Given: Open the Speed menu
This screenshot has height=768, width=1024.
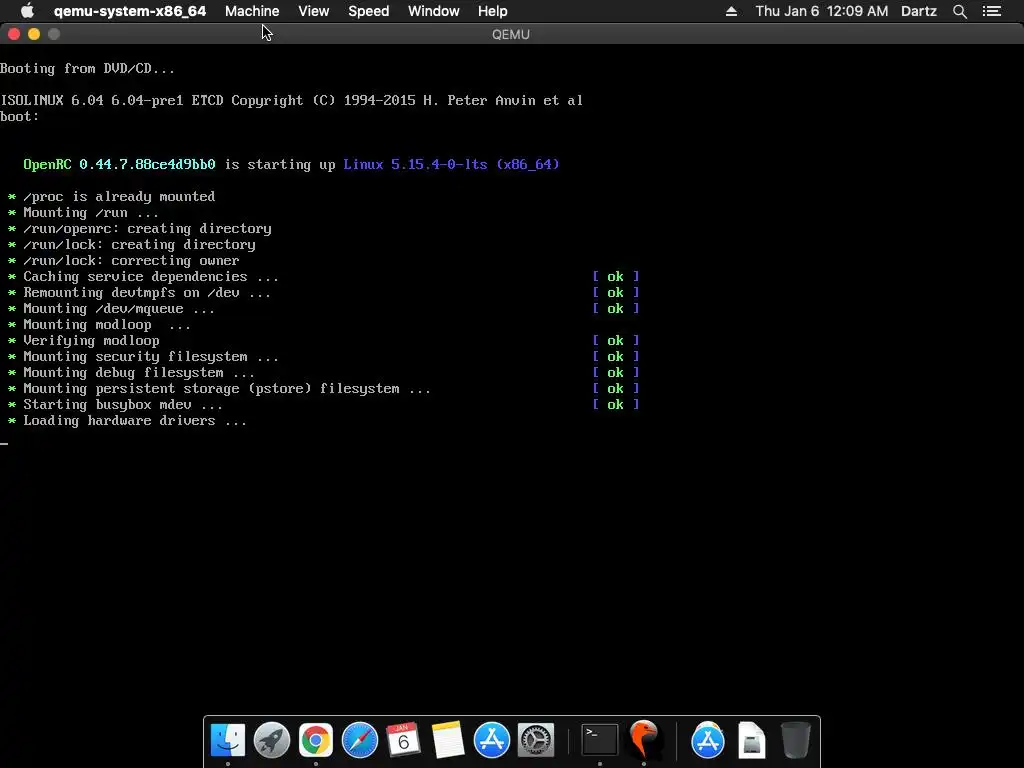Looking at the screenshot, I should tap(368, 11).
